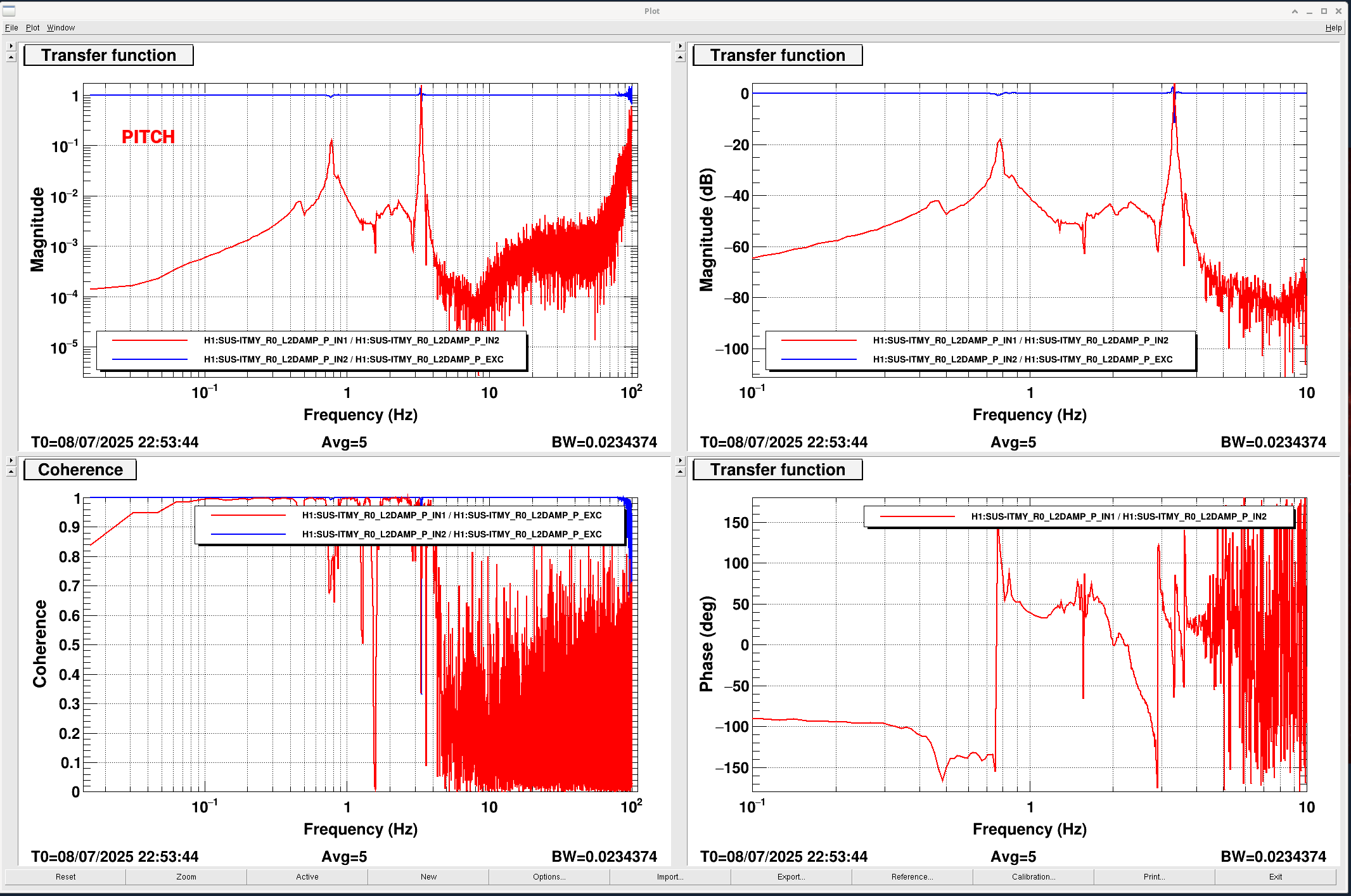The height and width of the screenshot is (896, 1351).
Task: Open the File menu
Action: coord(11,28)
